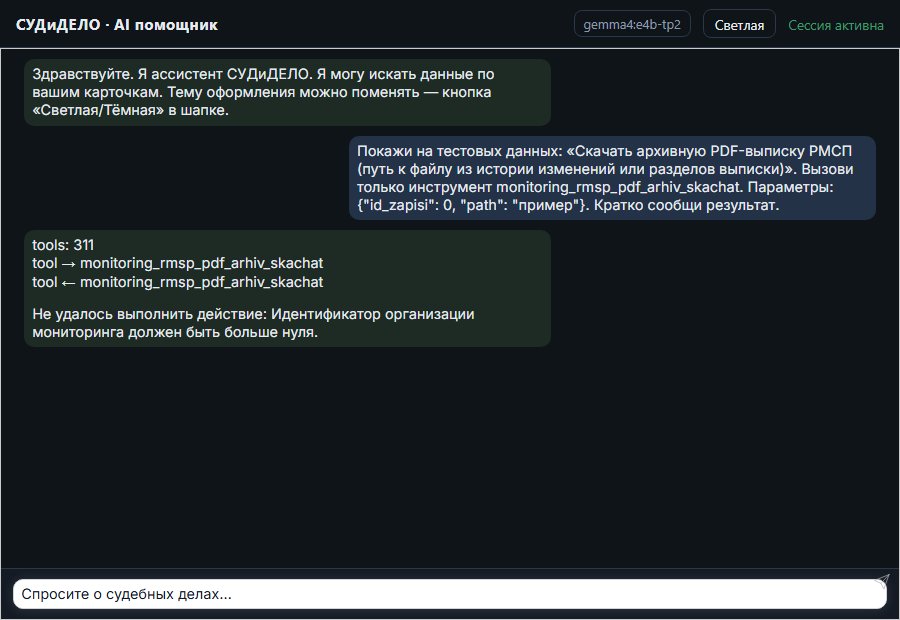Click «Покажи на тестовых данных» in the user message
Viewport: 900px width, 620px height.
pyautogui.click(x=458, y=151)
